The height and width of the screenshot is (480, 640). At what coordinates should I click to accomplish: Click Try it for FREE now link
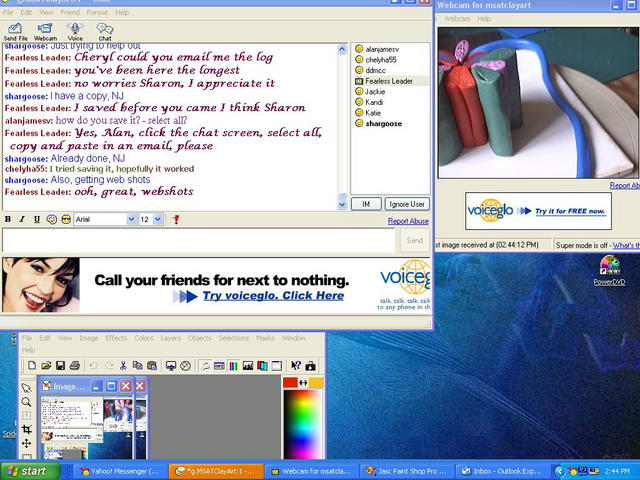[x=570, y=211]
